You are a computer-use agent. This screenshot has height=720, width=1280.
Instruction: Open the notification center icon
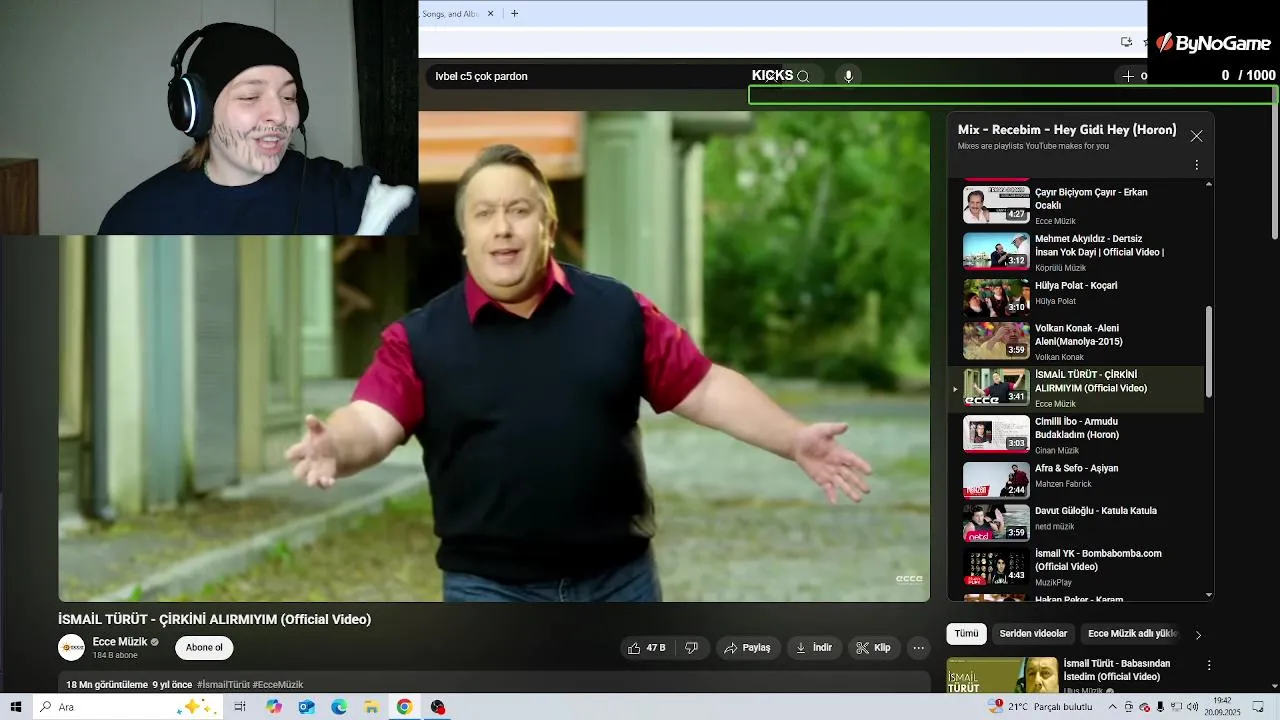(x=1257, y=707)
